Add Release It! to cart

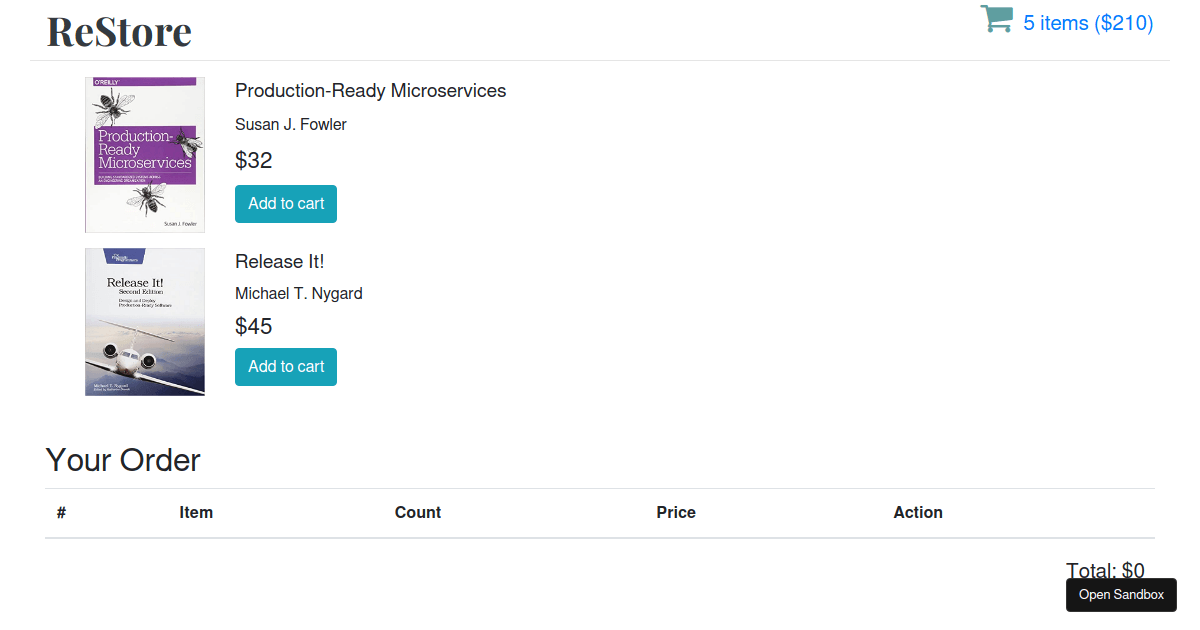tap(286, 367)
